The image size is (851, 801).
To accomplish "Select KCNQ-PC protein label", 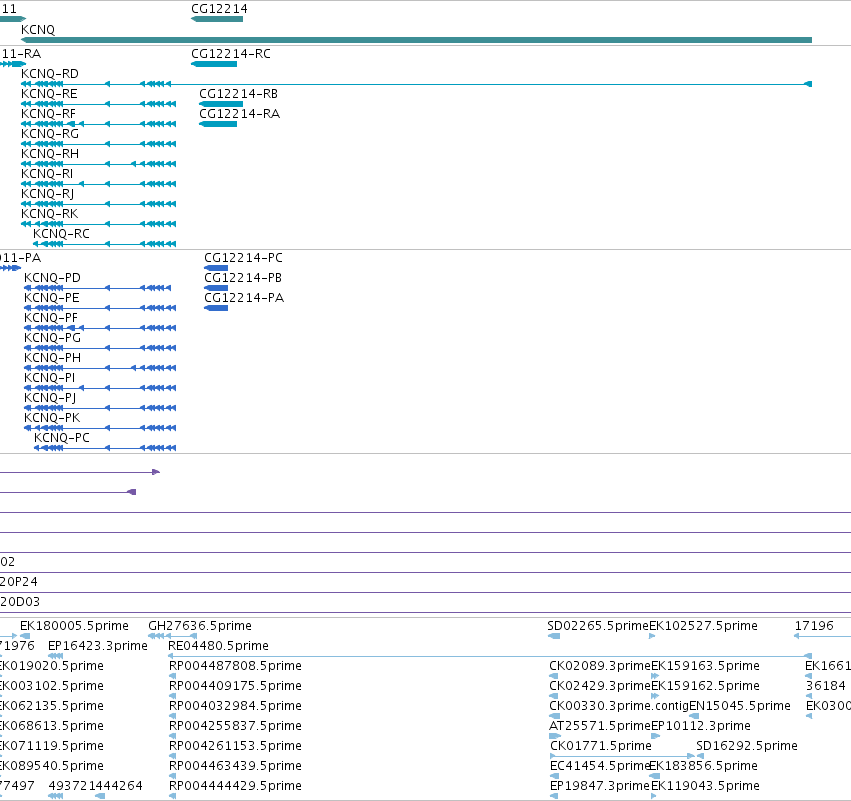I will (62, 438).
